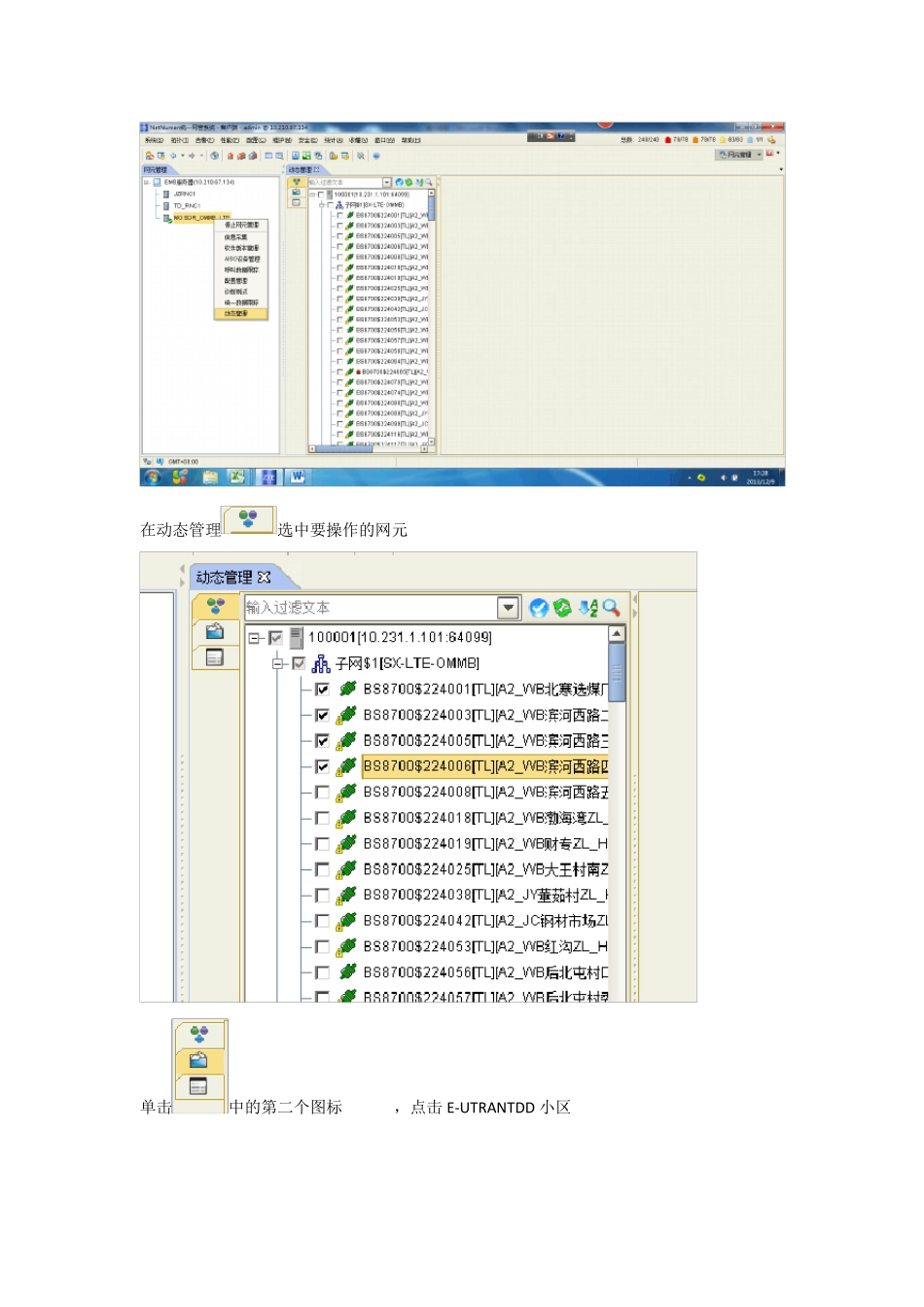This screenshot has width=924, height=1307.
Task: Select TO_RNC1 node in small screenshot tree
Action: [187, 205]
